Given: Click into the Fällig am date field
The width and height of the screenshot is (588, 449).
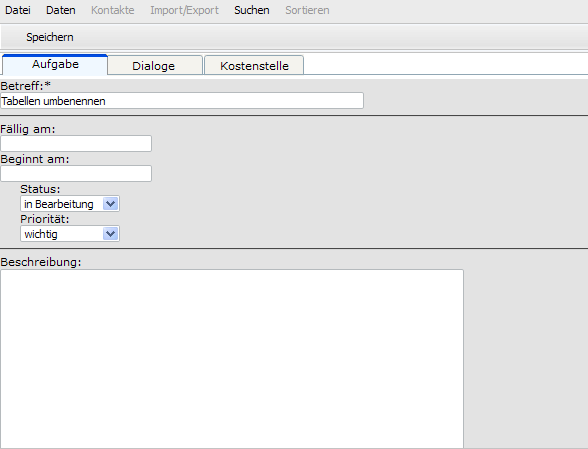Looking at the screenshot, I should (76, 144).
